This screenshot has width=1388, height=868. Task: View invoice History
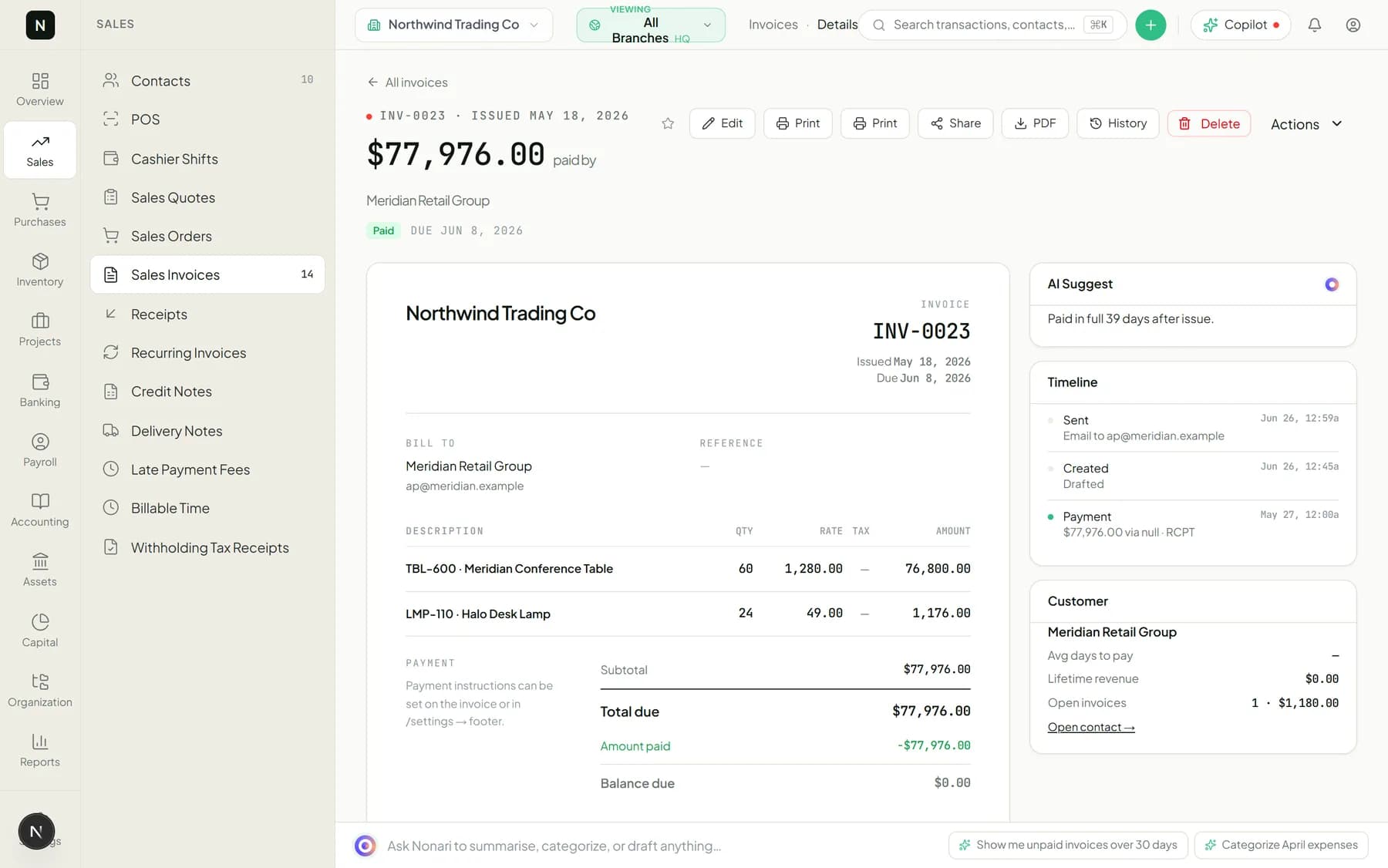(1118, 123)
